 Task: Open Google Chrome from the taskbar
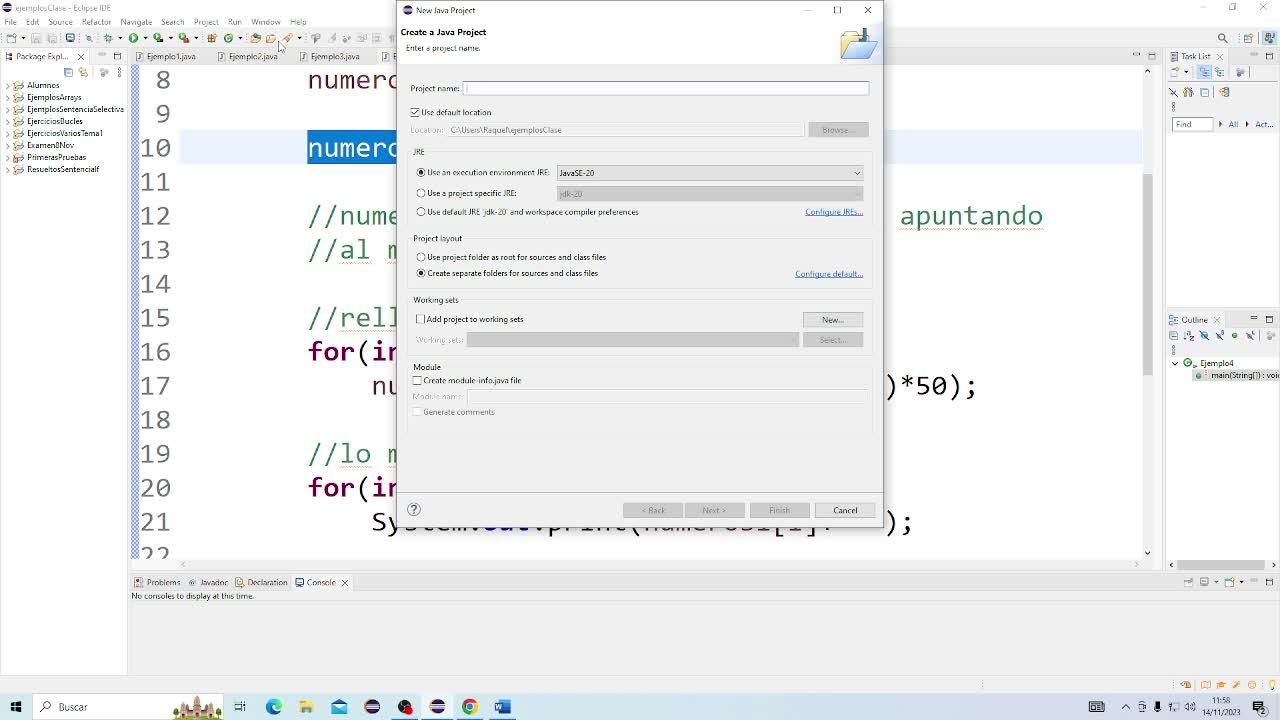[469, 707]
